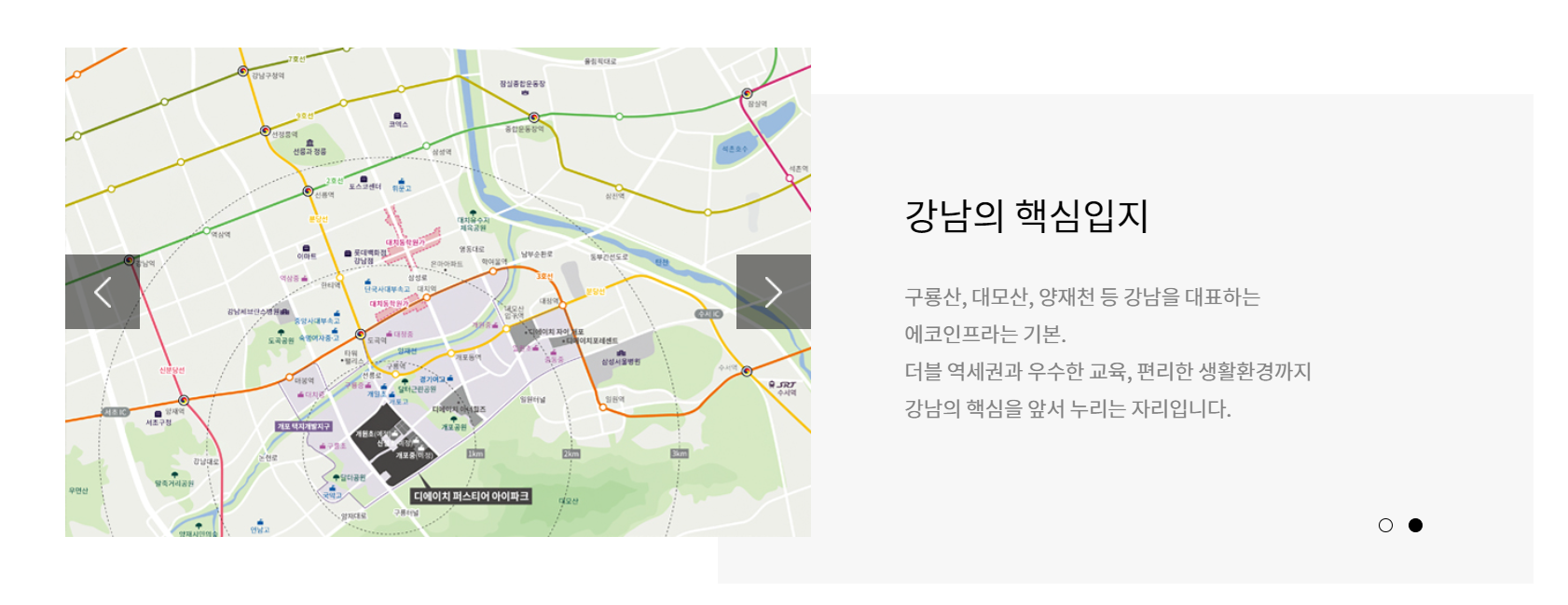Click the 롯데백화점 강남점 icon on map

point(348,253)
